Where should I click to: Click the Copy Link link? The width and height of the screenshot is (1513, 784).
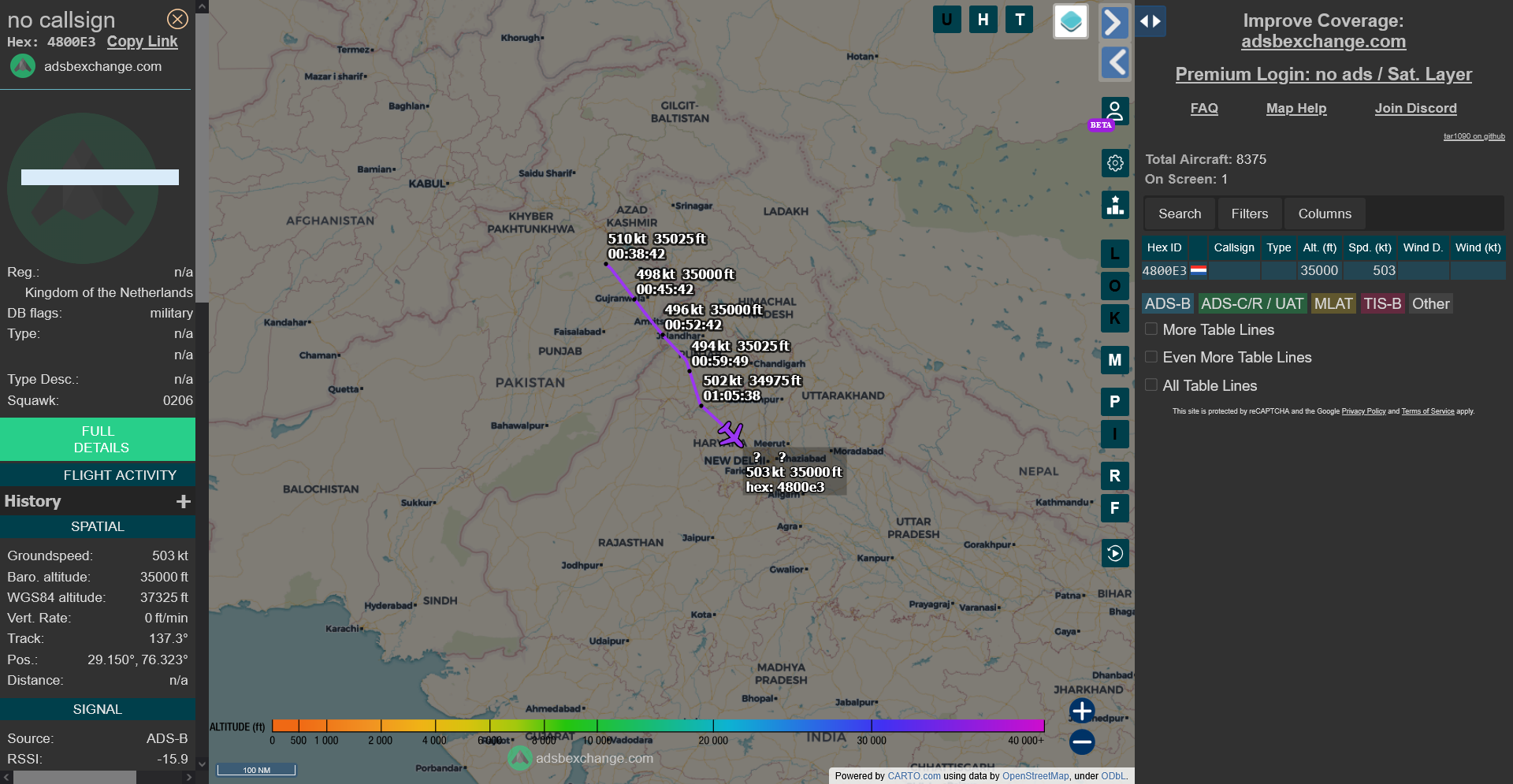pyautogui.click(x=142, y=42)
